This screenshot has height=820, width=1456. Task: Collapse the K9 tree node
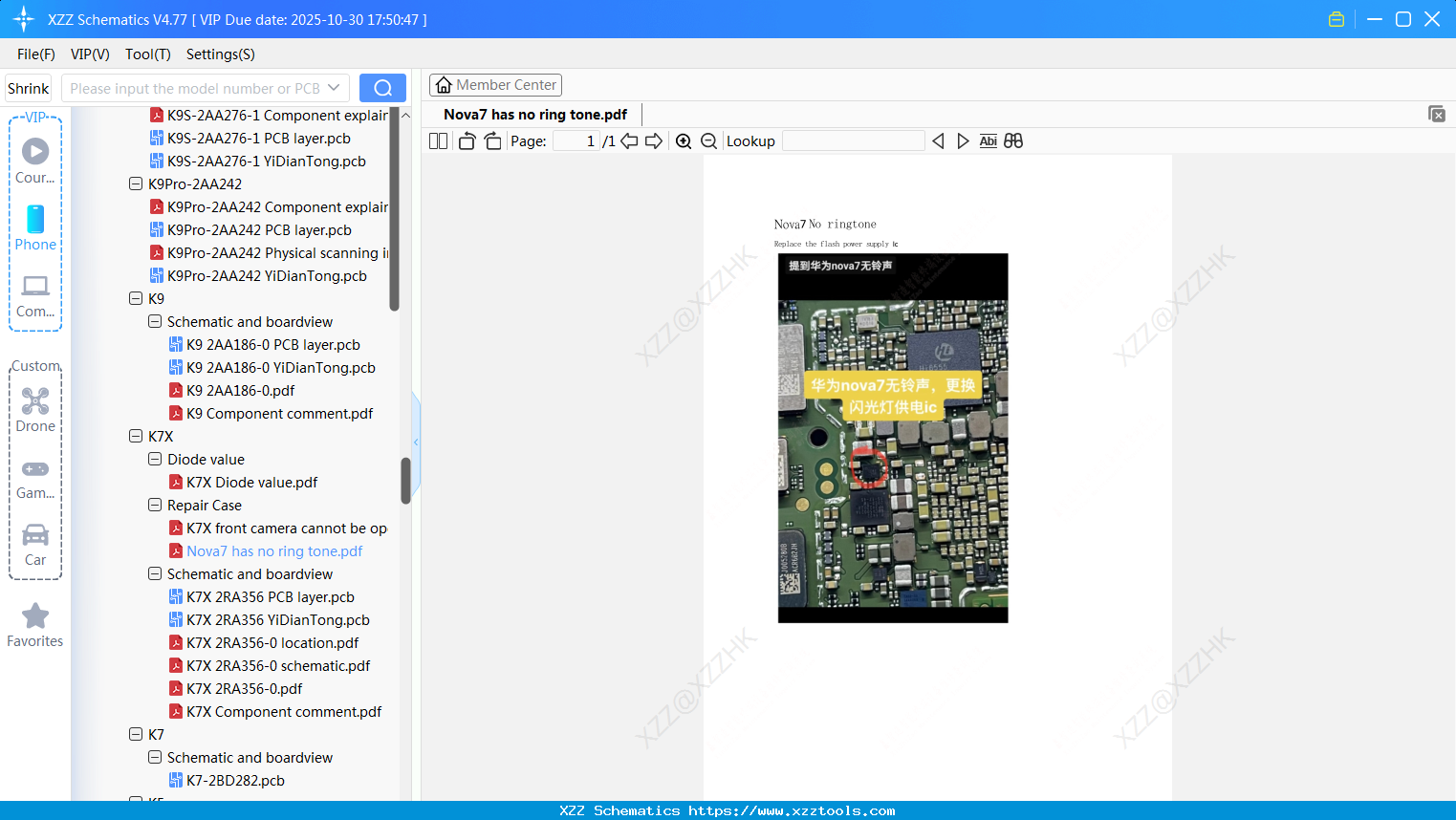point(136,298)
